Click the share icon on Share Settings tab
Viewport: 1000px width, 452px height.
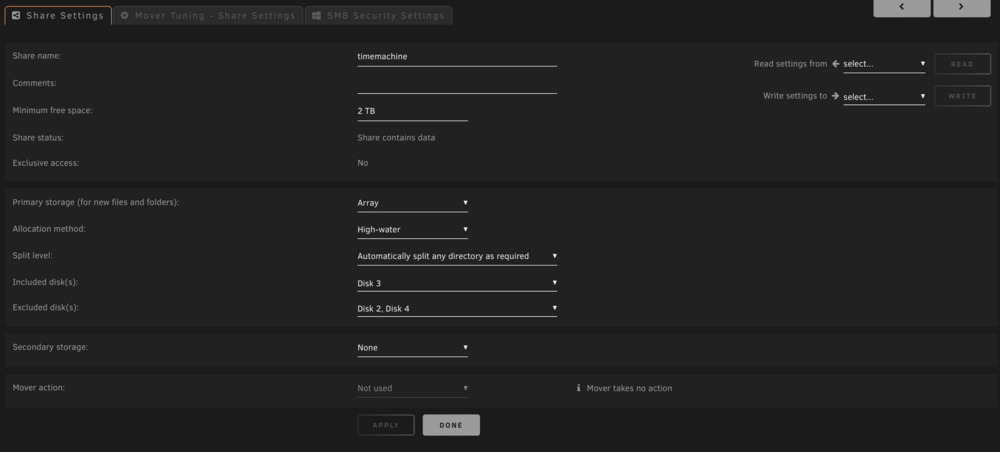coord(17,15)
